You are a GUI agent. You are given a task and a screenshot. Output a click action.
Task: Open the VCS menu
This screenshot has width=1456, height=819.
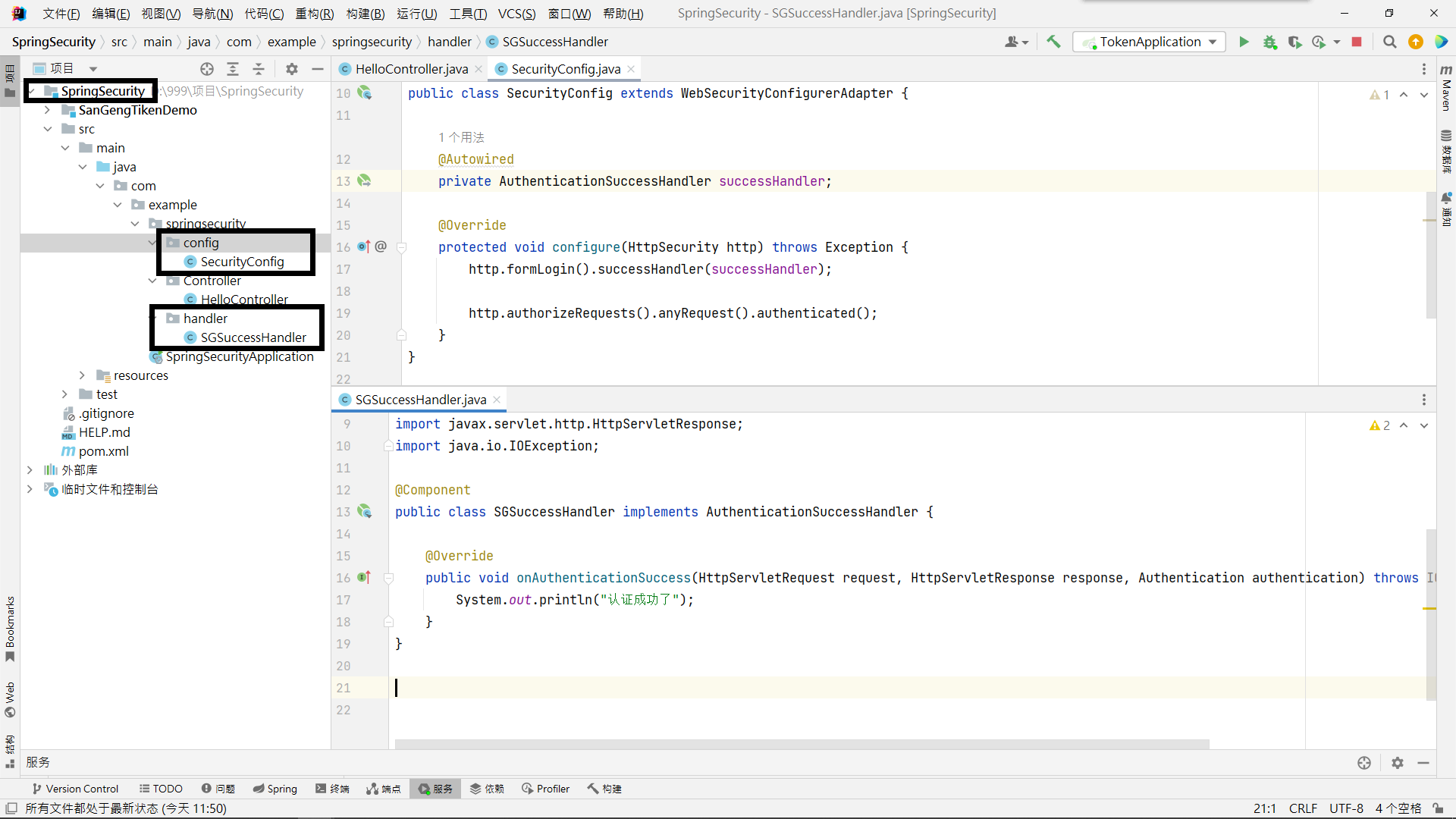click(516, 14)
